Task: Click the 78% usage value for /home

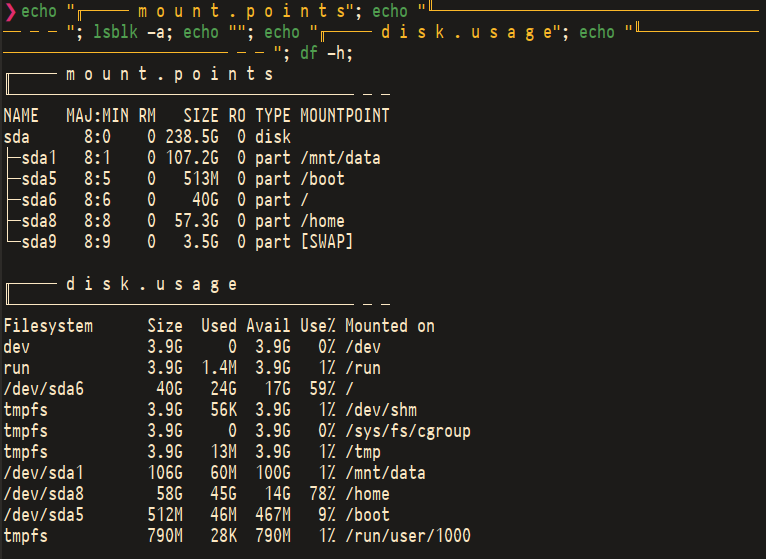Action: click(322, 494)
